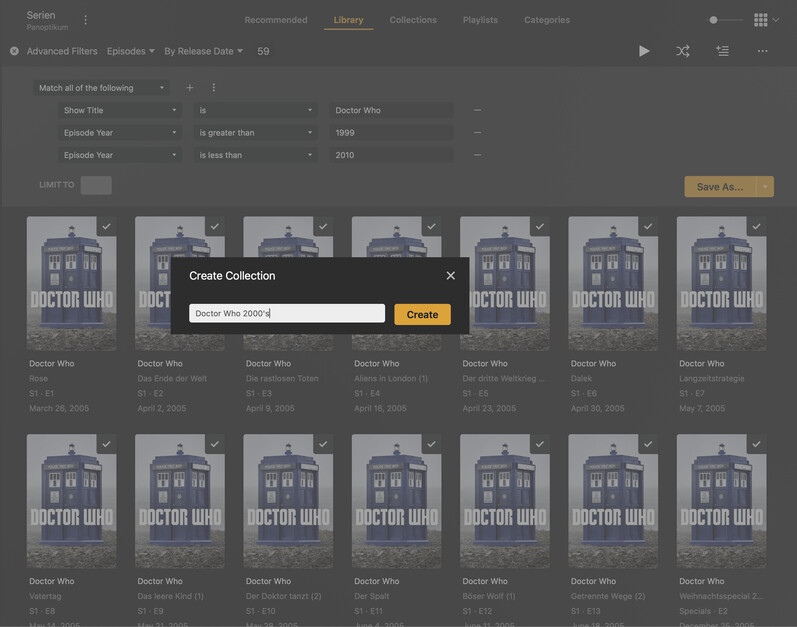Open the first Episode Year field dropdown

click(x=120, y=132)
